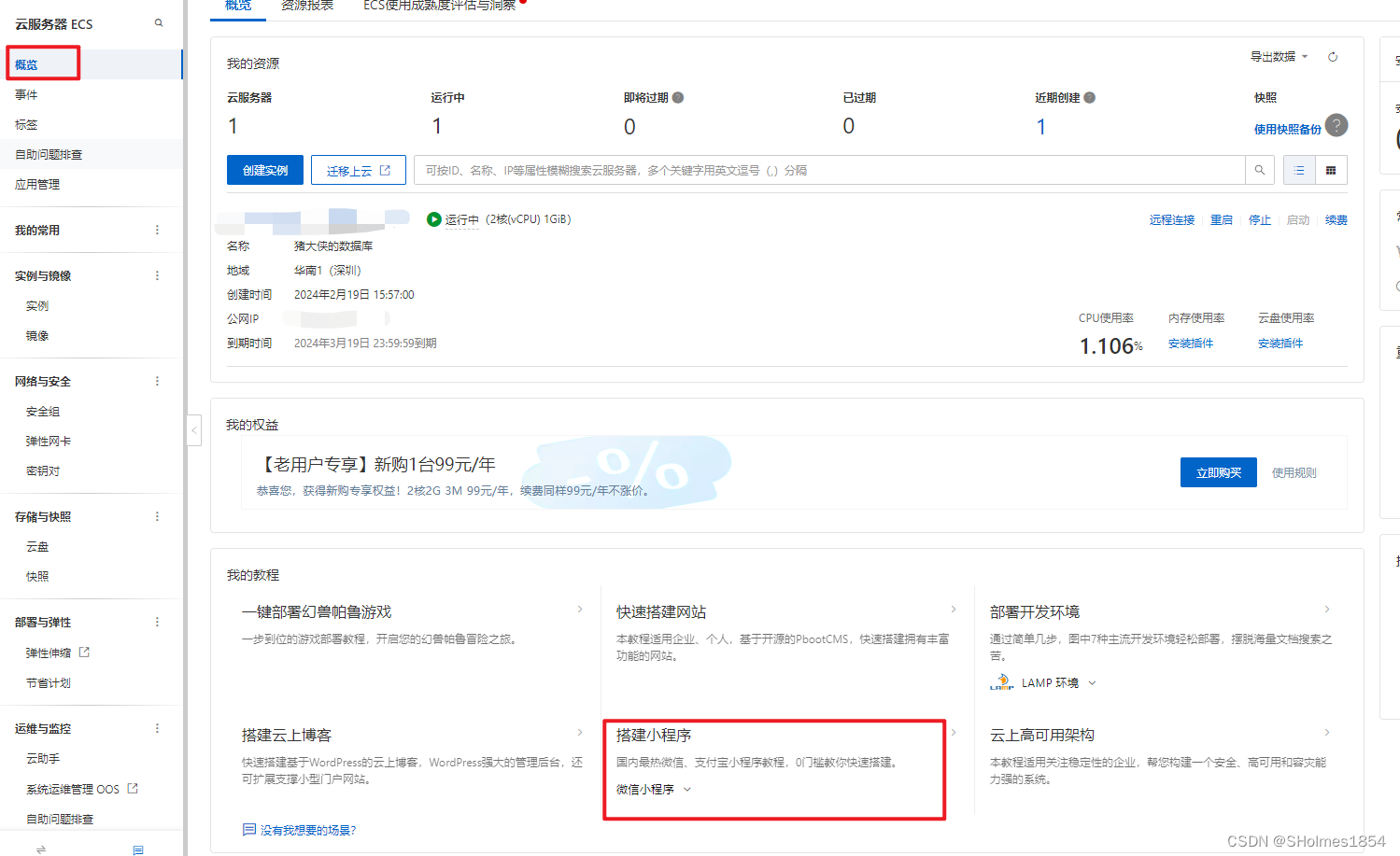1400x856 pixels.
Task: Click the 远程连接 link
Action: (1172, 220)
